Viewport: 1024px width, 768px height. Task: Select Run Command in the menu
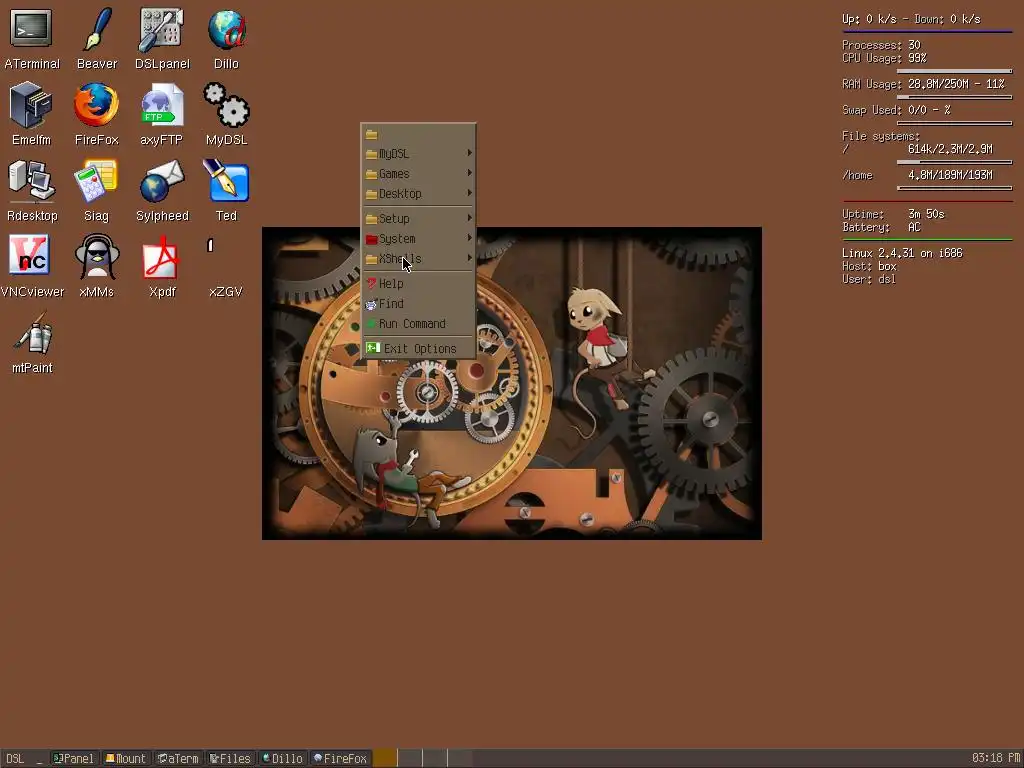418,324
